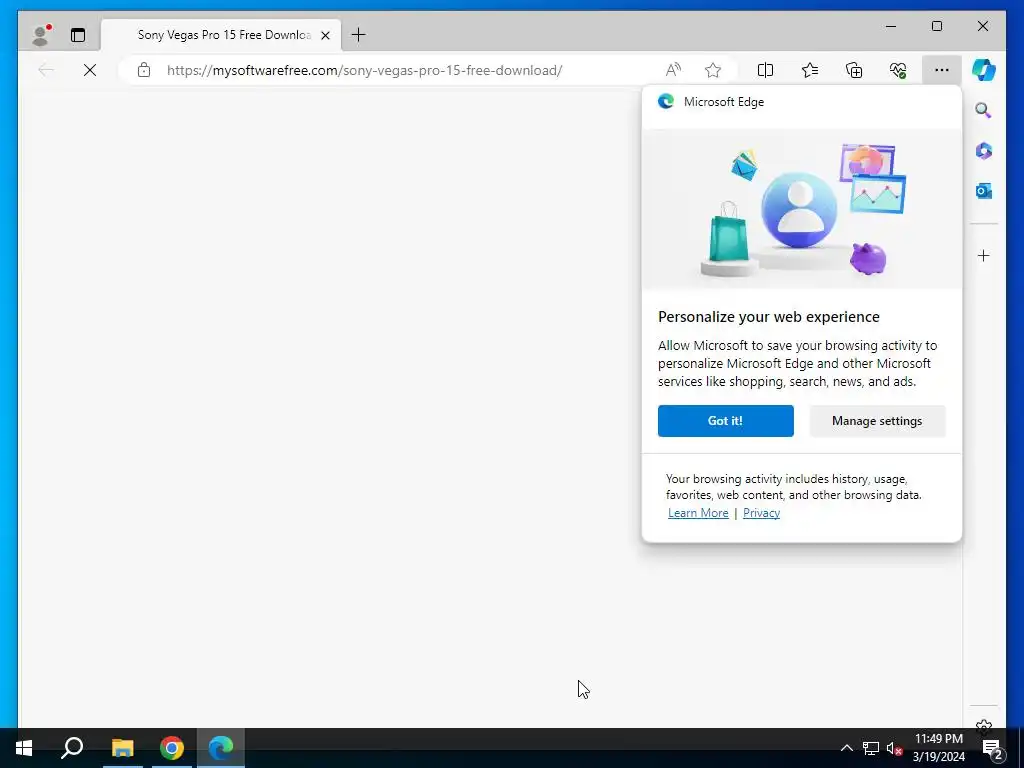
Task: Minimize the Edge window
Action: pos(891,26)
